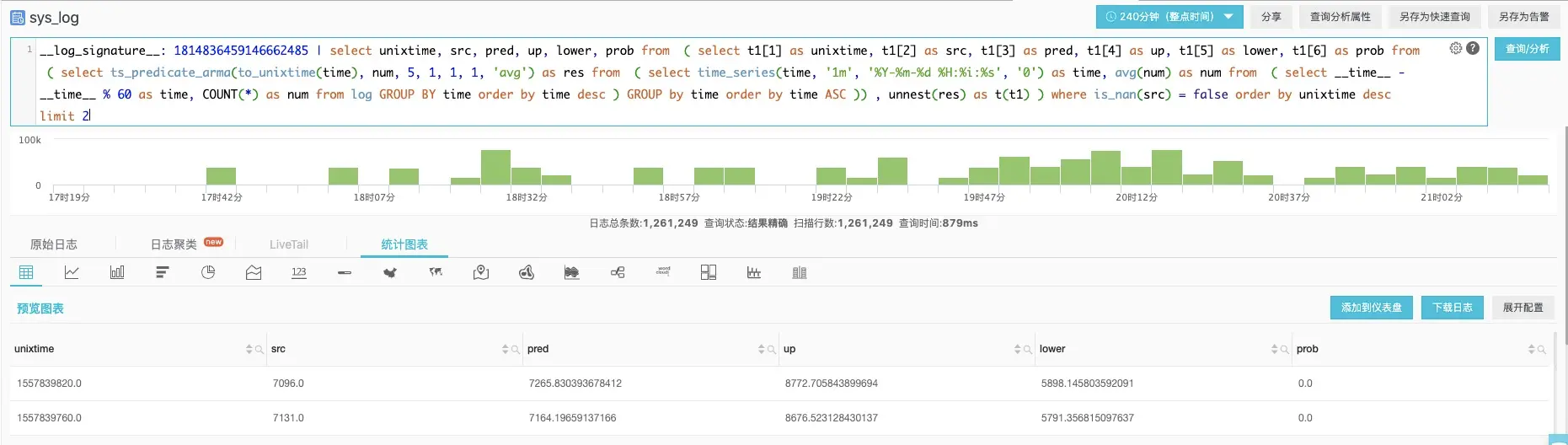The image size is (1568, 445).
Task: Select the column chart icon
Action: (x=117, y=272)
